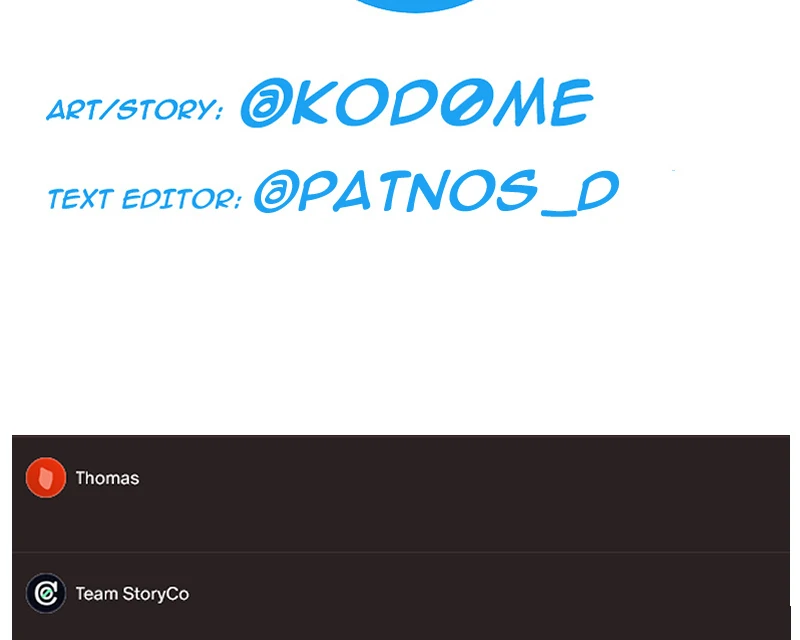The image size is (800, 640).
Task: Click the green letter inside the StoryCo logo
Action: pos(46,594)
